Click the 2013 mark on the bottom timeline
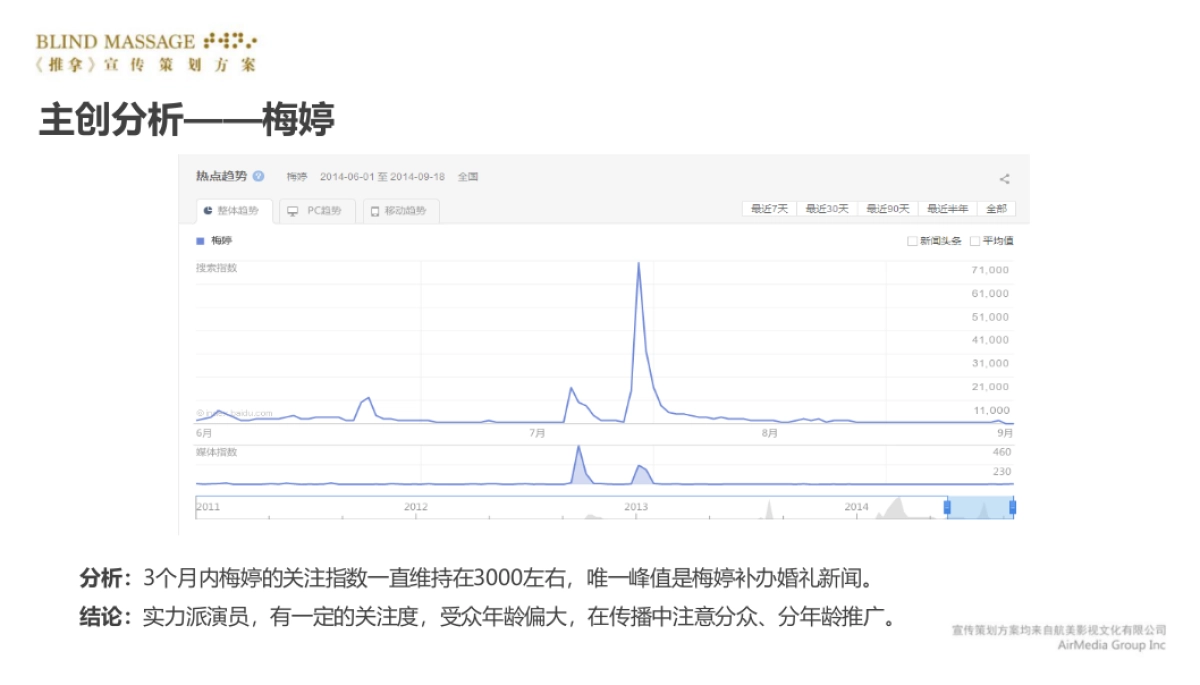Viewport: 1200px width, 685px height. pos(636,507)
